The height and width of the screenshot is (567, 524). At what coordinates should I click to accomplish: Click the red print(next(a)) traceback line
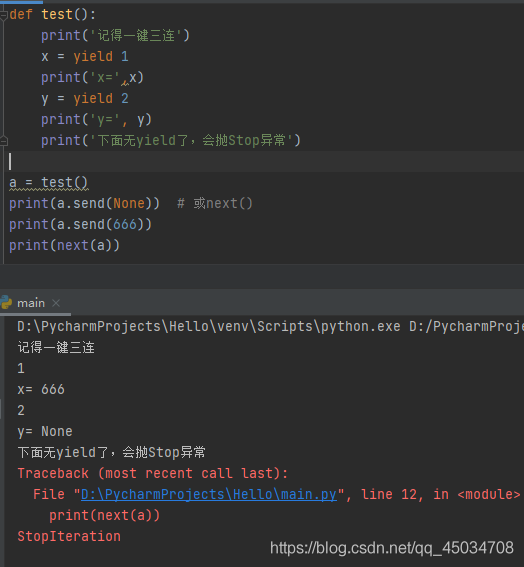pyautogui.click(x=105, y=515)
